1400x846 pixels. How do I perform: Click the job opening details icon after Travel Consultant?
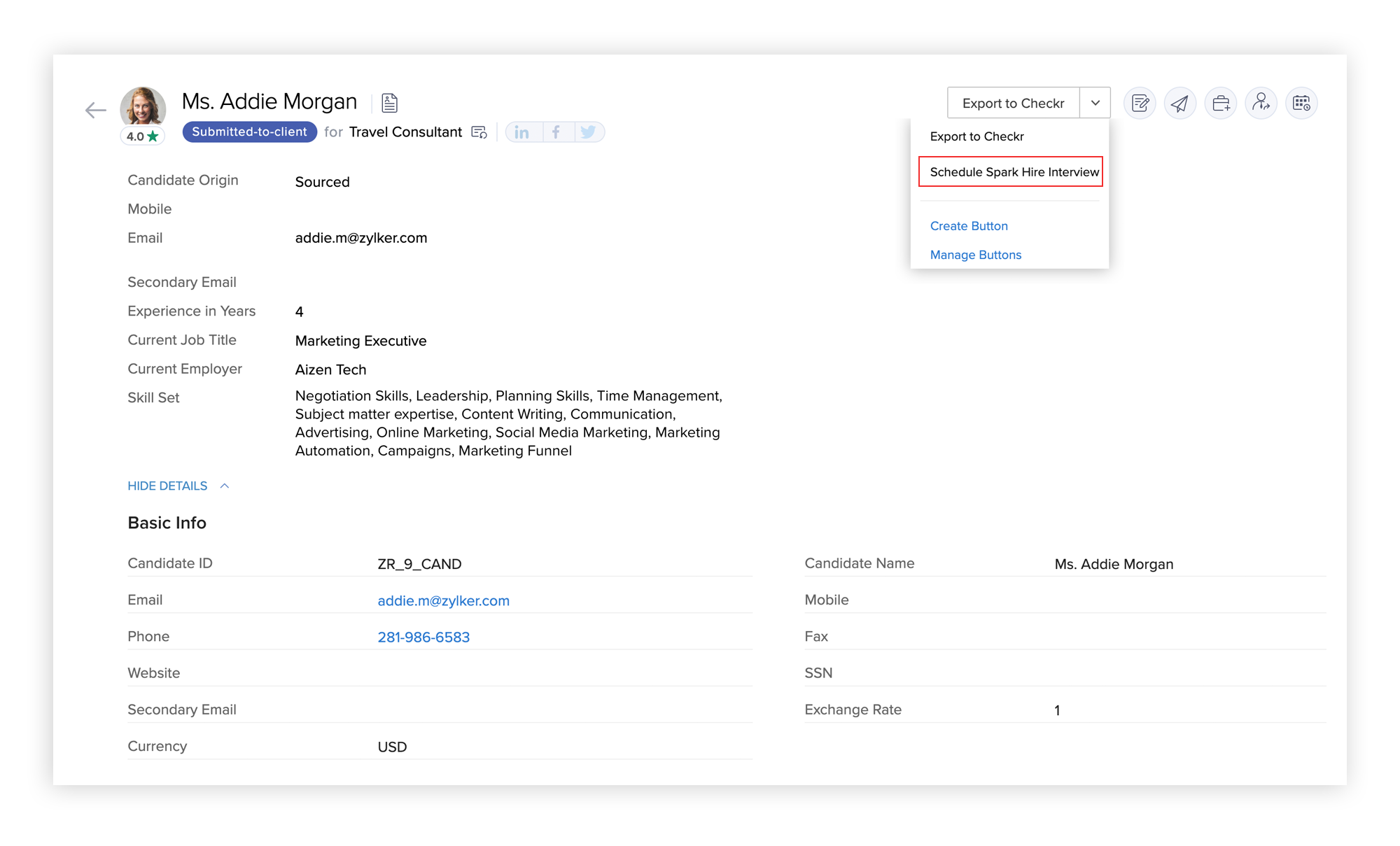coord(479,132)
